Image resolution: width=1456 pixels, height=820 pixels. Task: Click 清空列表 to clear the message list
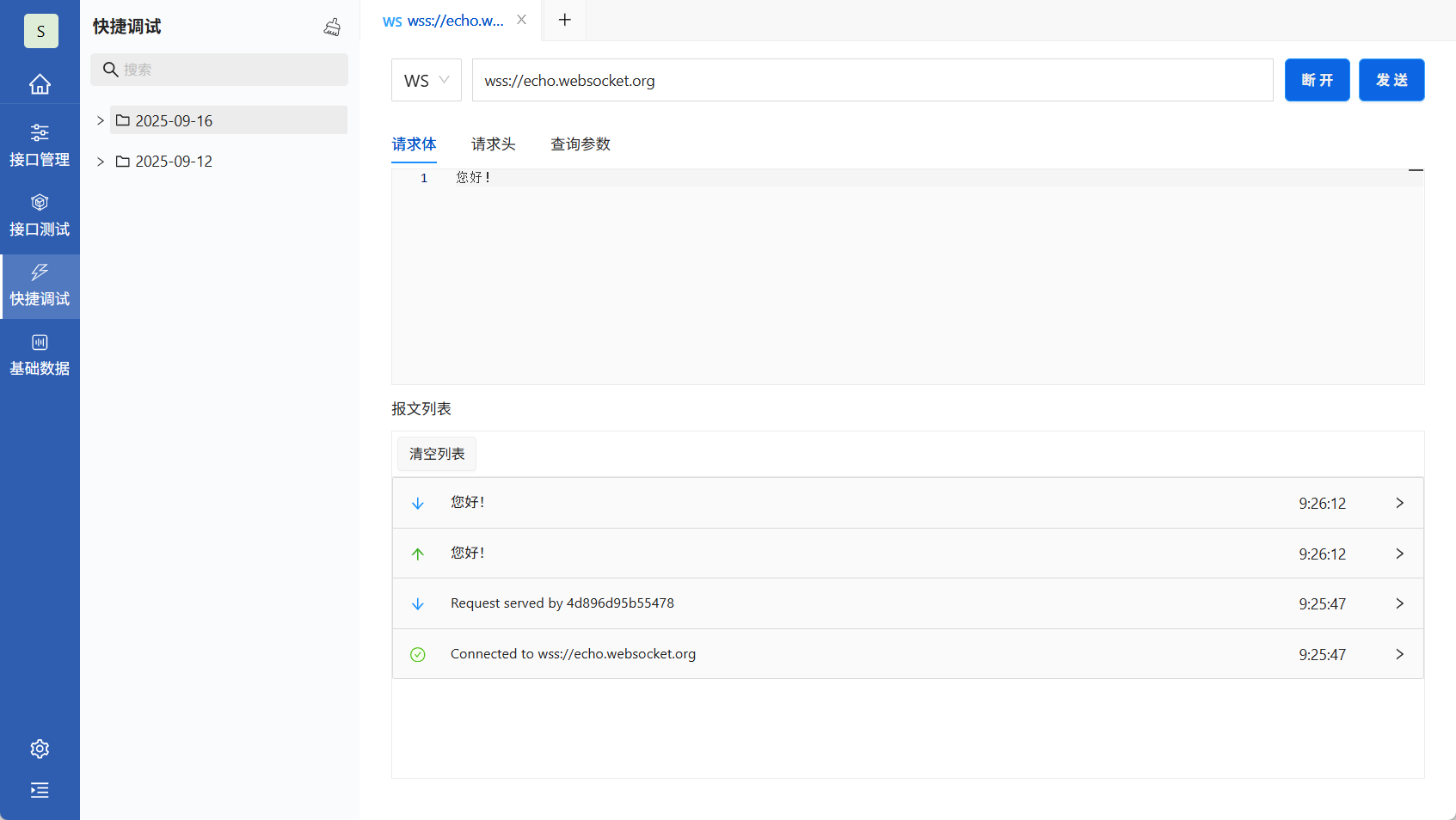pos(436,454)
